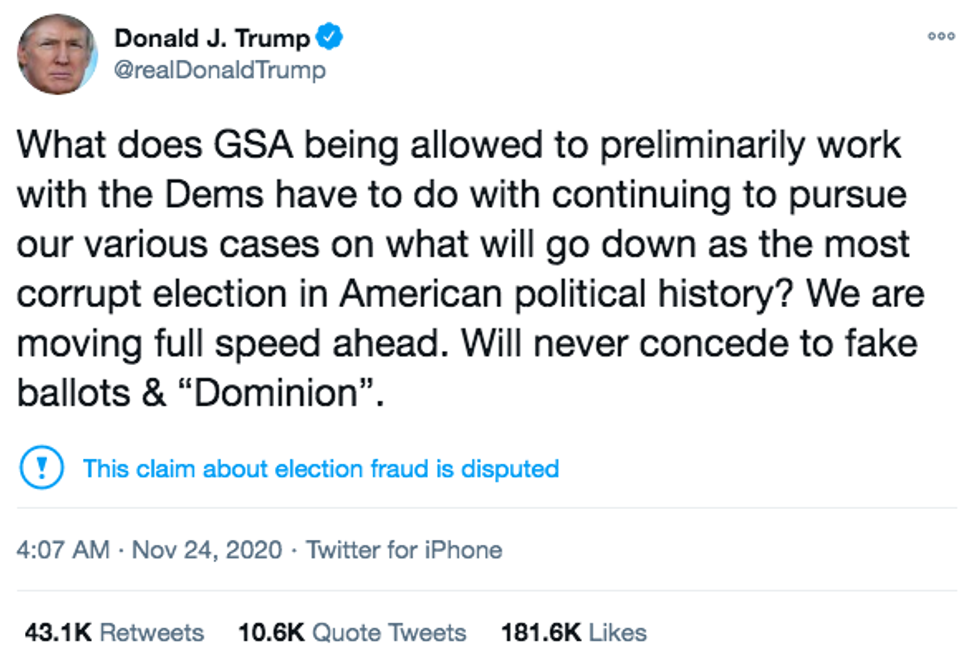Open Donald J. Trump's profile picture

57,55
